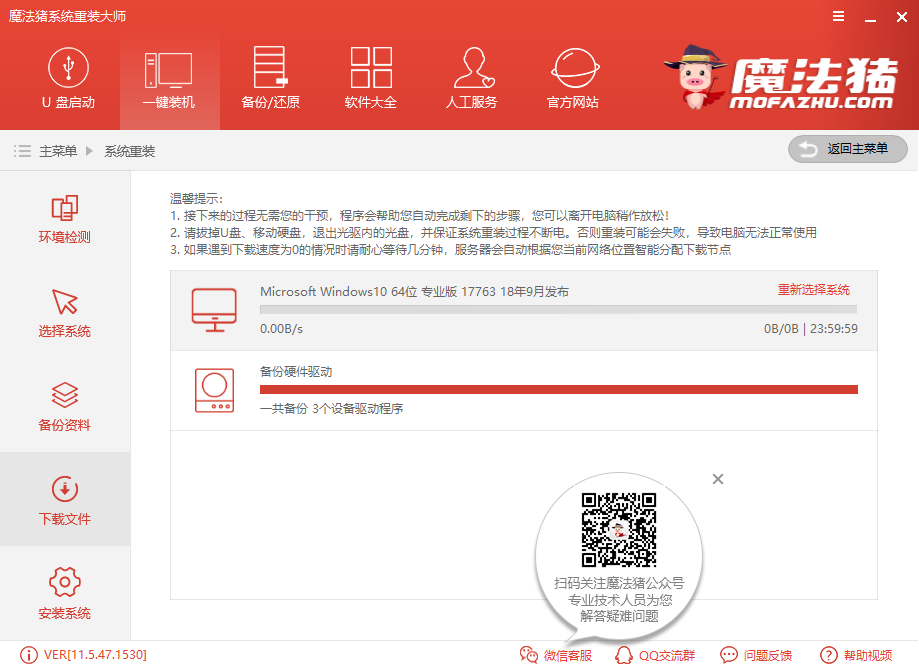This screenshot has width=919, height=670.
Task: Dismiss the QR code popup
Action: (717, 479)
